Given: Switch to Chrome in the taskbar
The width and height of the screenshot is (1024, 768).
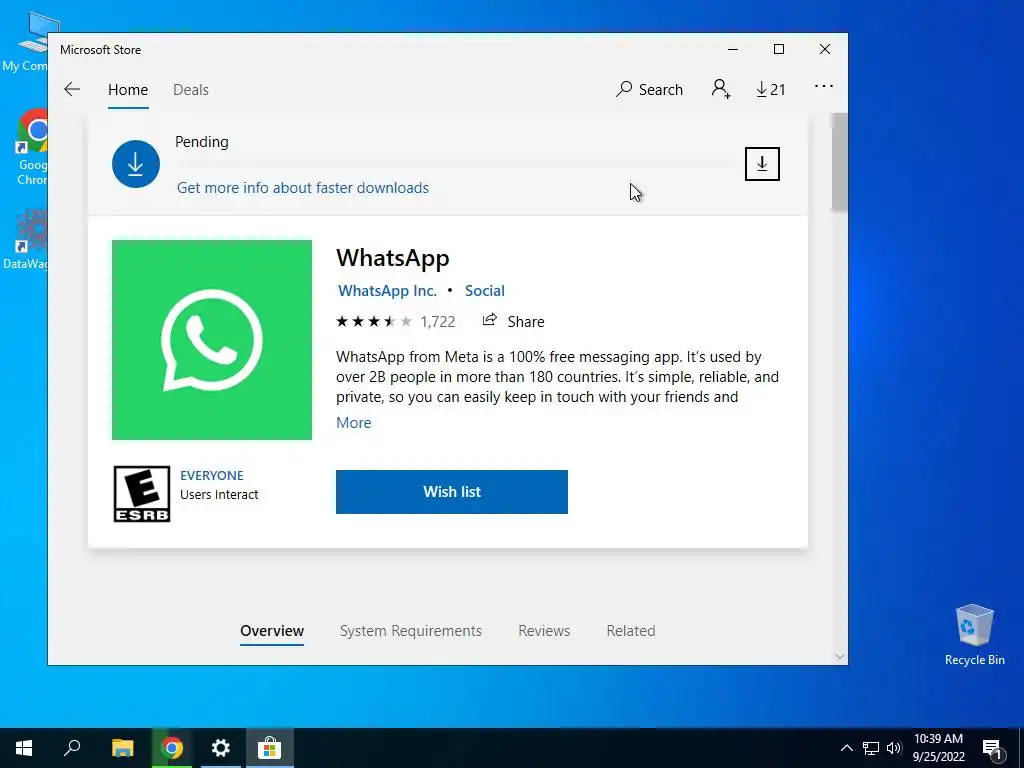Looking at the screenshot, I should 172,748.
